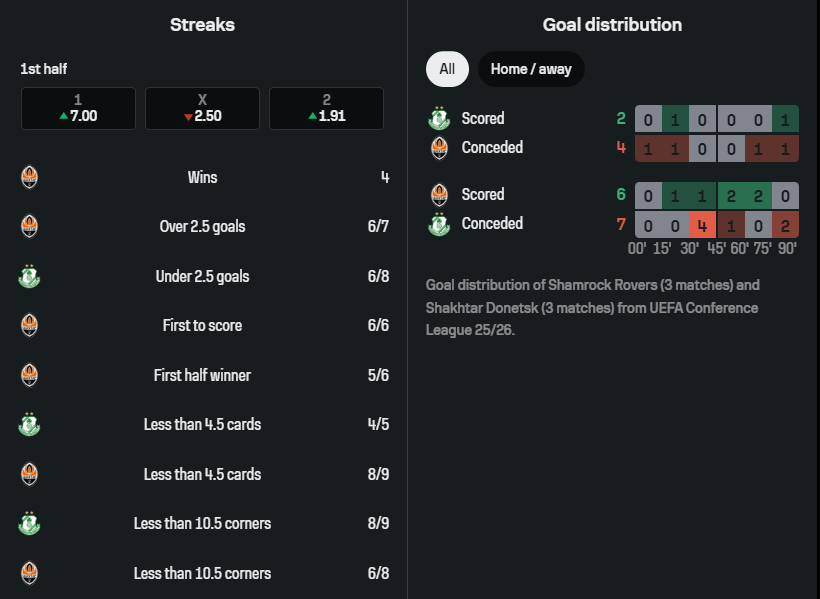Pick away win odds 1.91
Viewport: 820px width, 599px height.
(326, 109)
